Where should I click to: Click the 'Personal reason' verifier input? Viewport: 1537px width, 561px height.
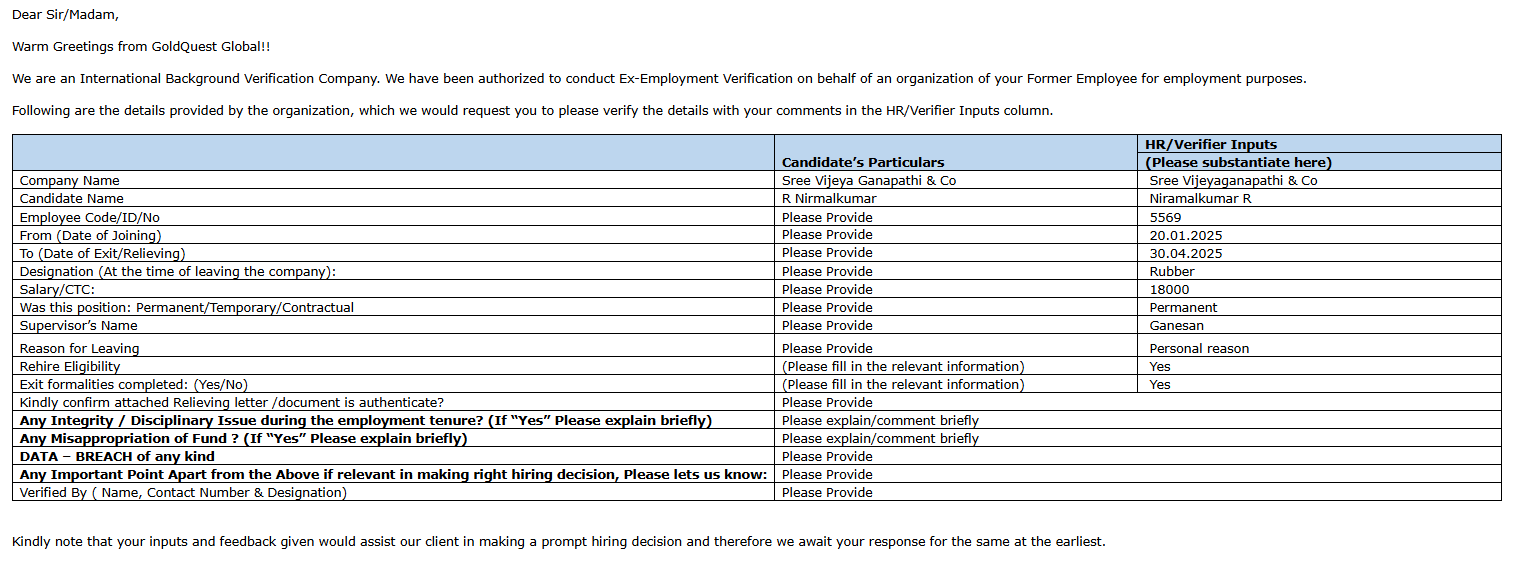coord(1199,348)
